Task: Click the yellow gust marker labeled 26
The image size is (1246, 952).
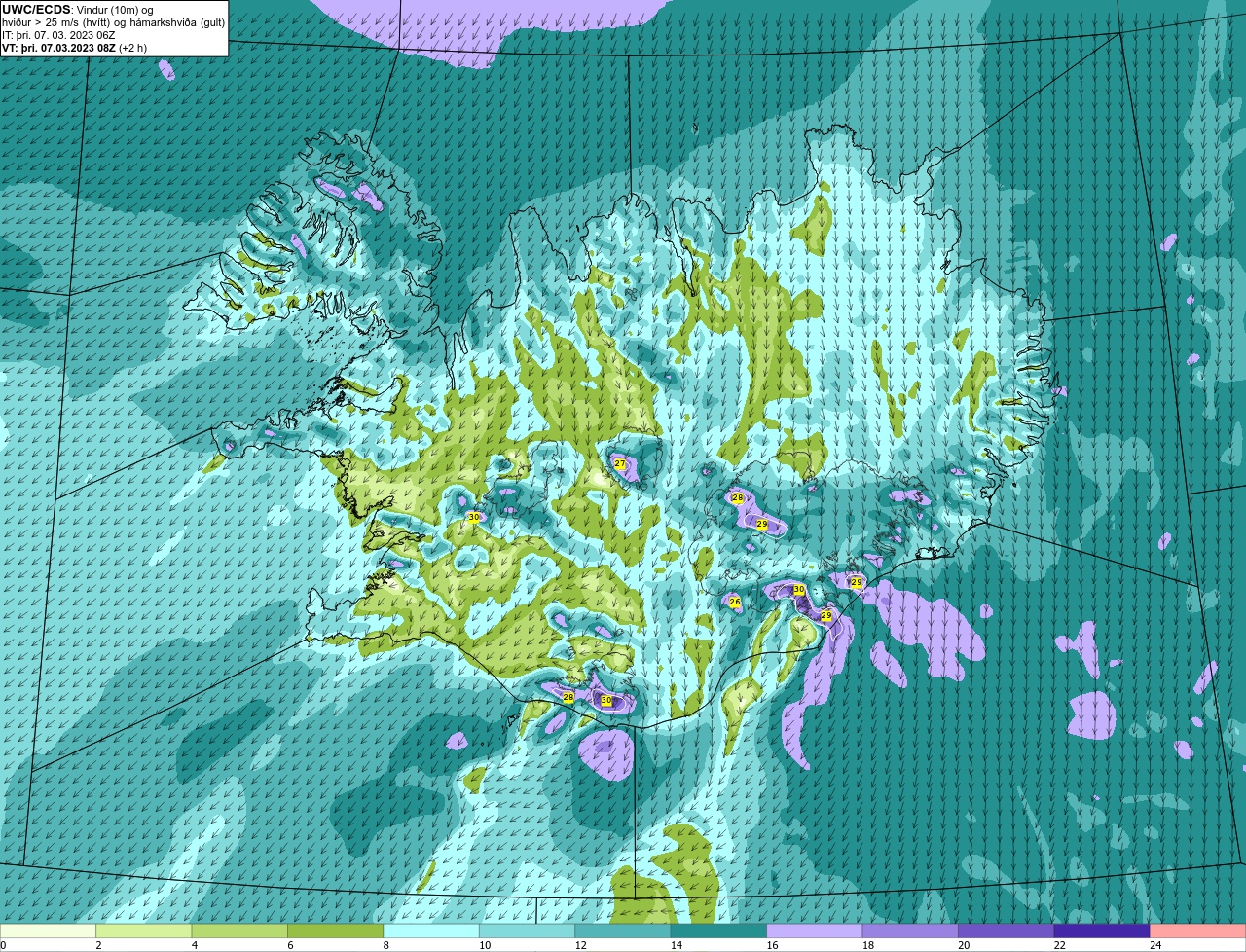Action: click(735, 602)
